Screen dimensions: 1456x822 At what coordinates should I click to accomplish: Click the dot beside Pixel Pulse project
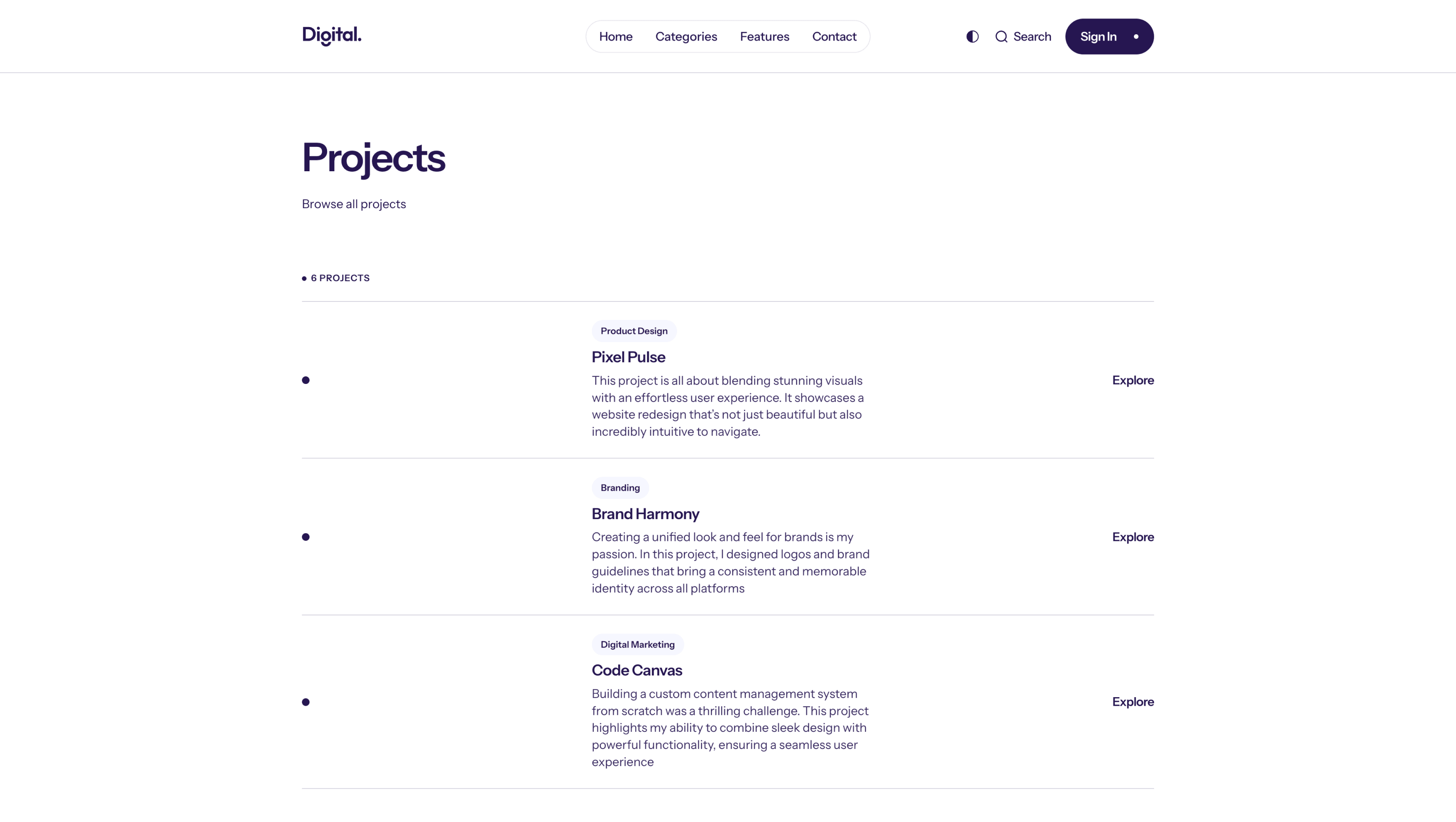[x=306, y=380]
